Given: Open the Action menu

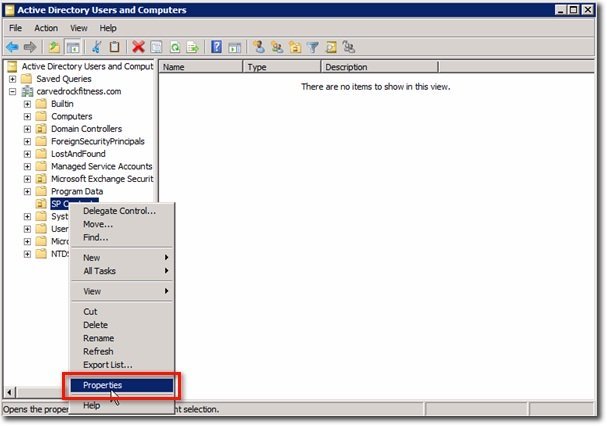Looking at the screenshot, I should pos(46,28).
